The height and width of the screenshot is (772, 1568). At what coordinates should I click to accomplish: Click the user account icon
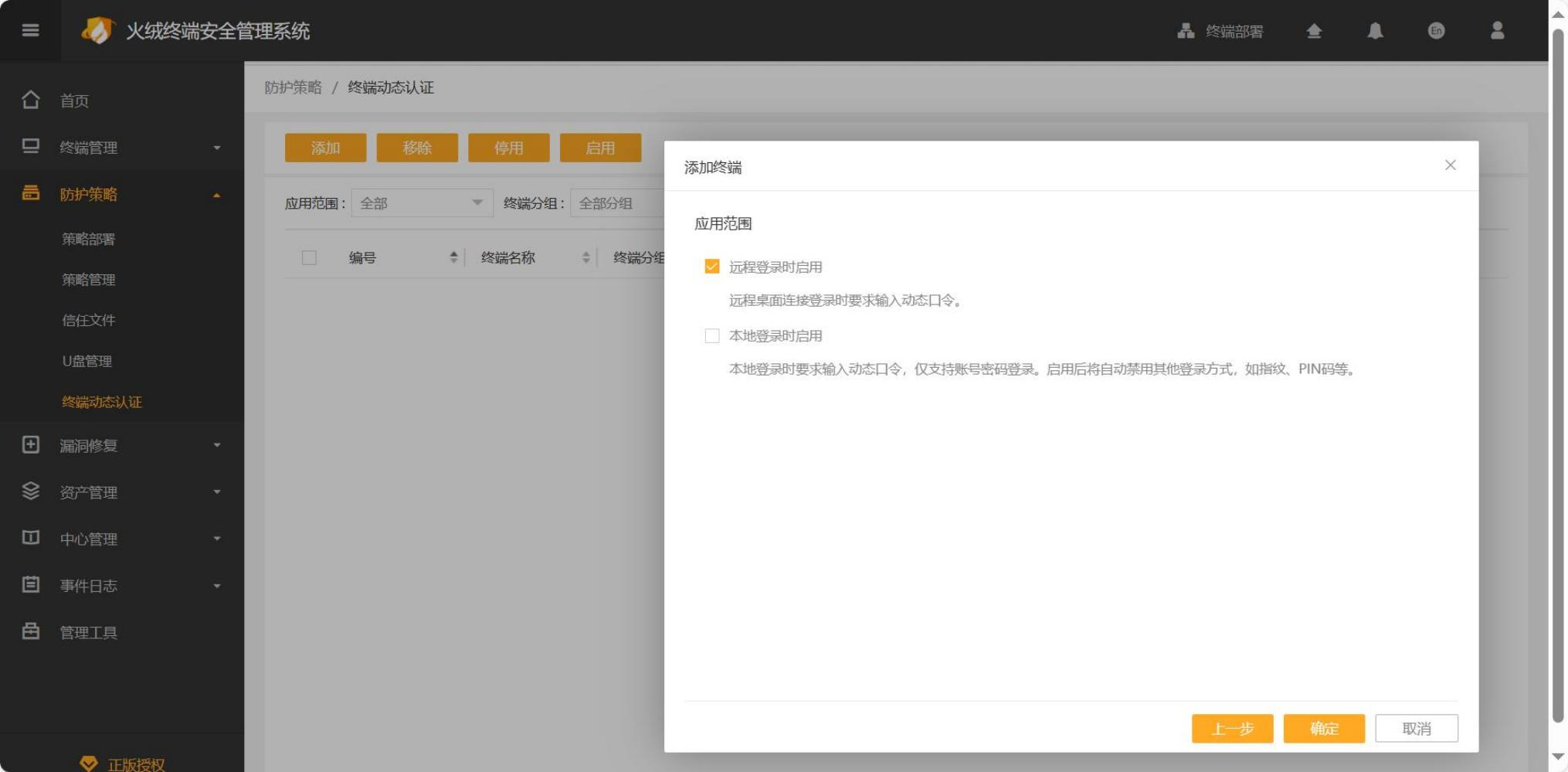1497,31
